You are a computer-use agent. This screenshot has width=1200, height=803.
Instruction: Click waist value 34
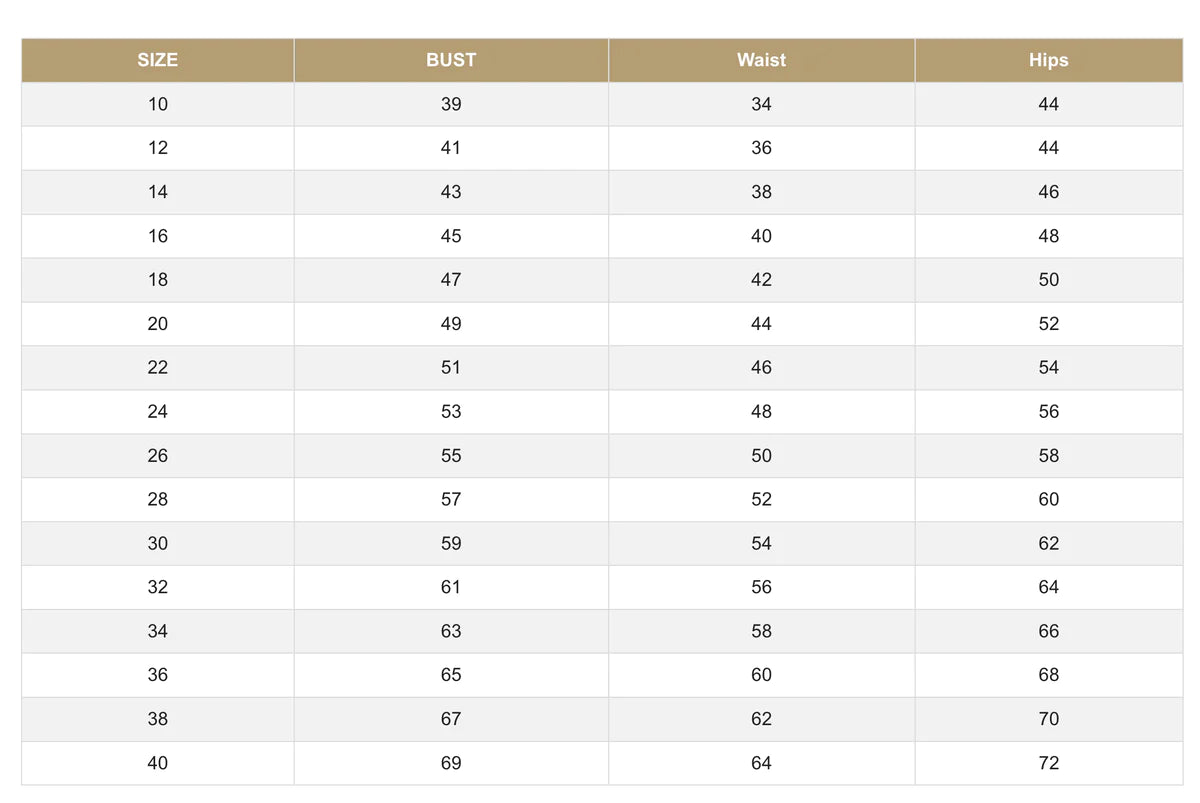click(x=761, y=104)
